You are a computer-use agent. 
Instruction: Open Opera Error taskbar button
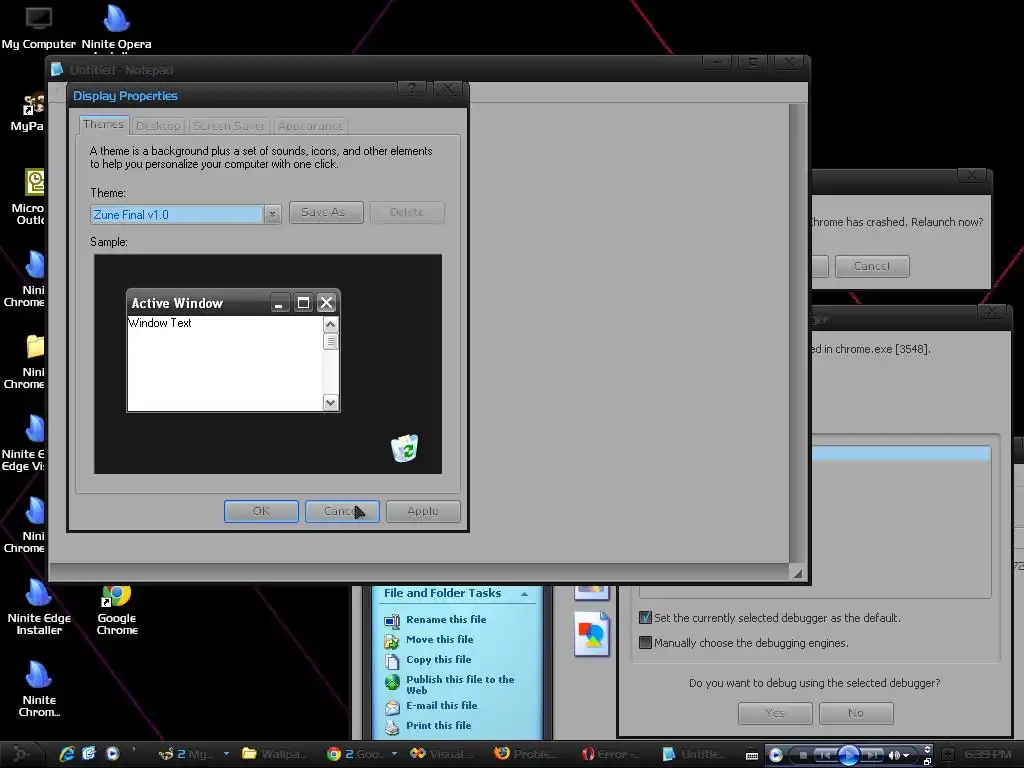point(611,754)
